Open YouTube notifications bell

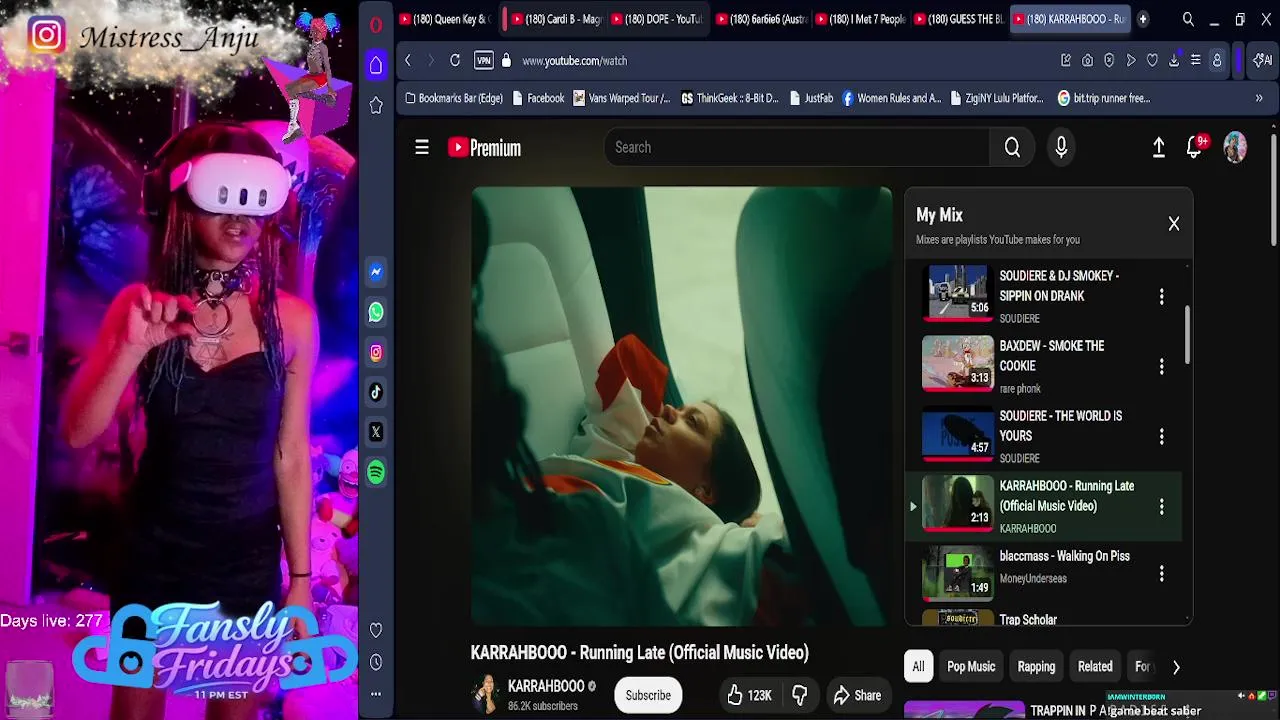[x=1194, y=148]
